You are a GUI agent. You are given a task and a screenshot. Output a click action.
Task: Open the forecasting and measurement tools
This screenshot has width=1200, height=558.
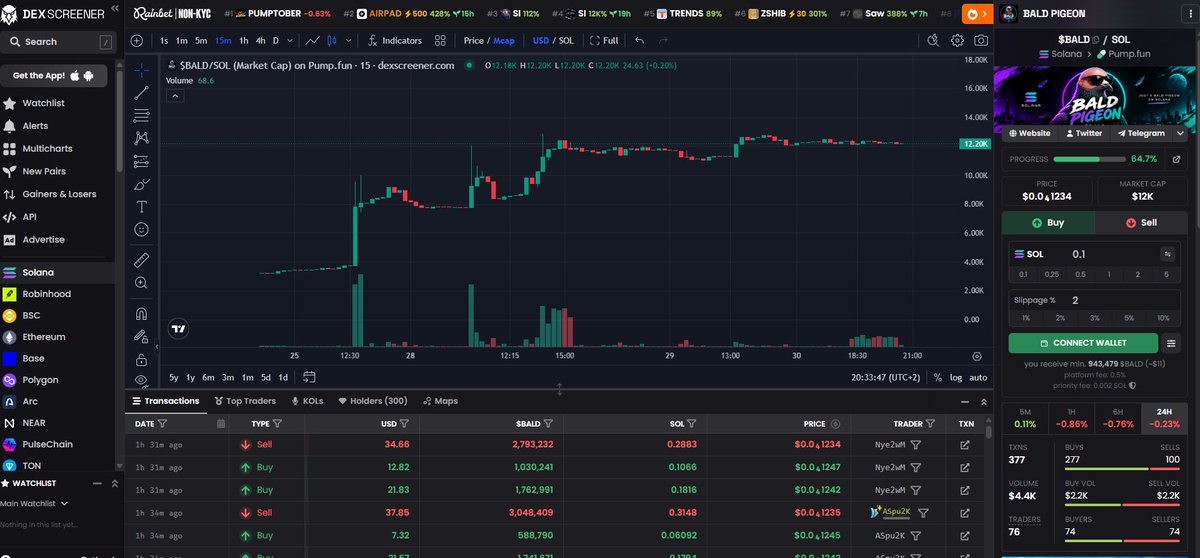(x=141, y=162)
